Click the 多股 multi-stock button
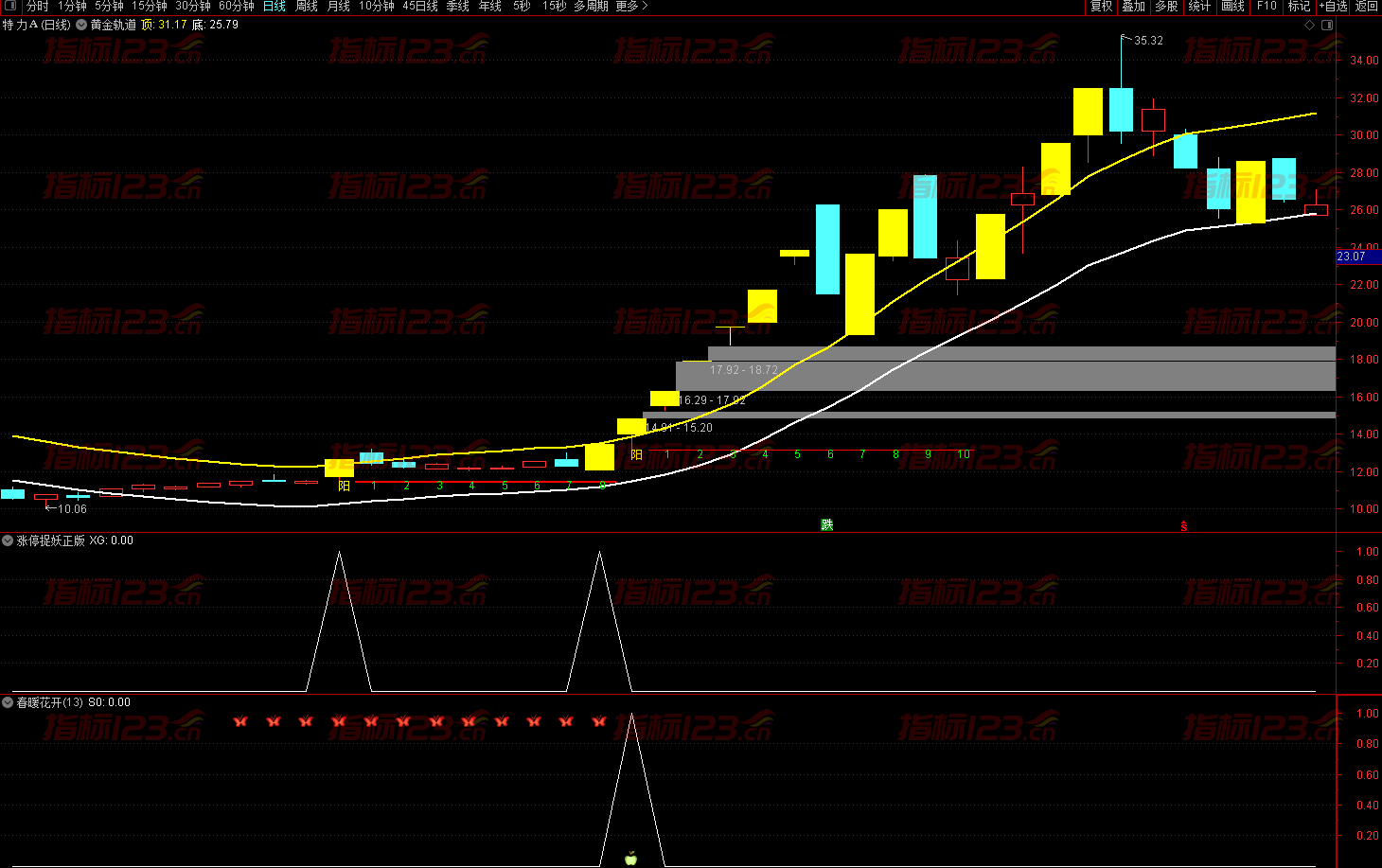1382x868 pixels. point(1166,6)
